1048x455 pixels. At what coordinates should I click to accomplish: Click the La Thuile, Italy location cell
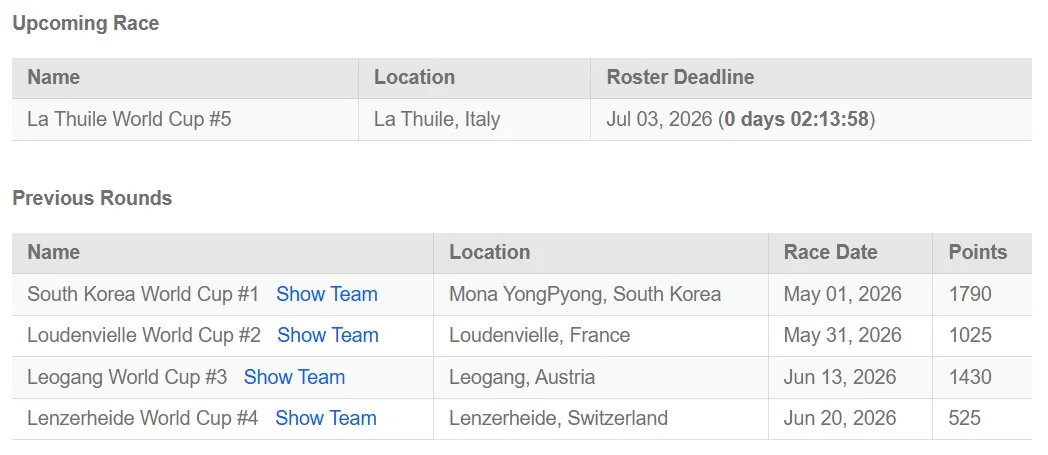click(x=475, y=119)
